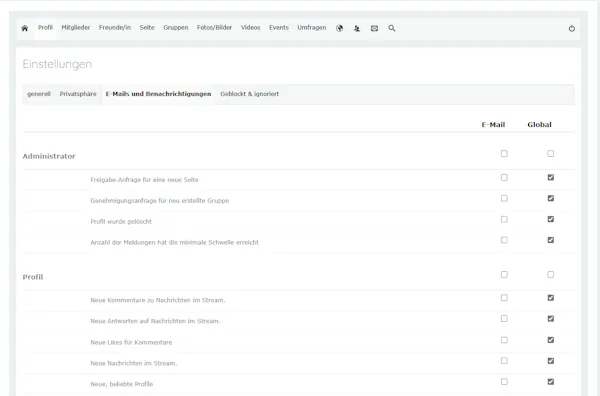Click the Profil section label
The width and height of the screenshot is (600, 396).
click(x=33, y=277)
